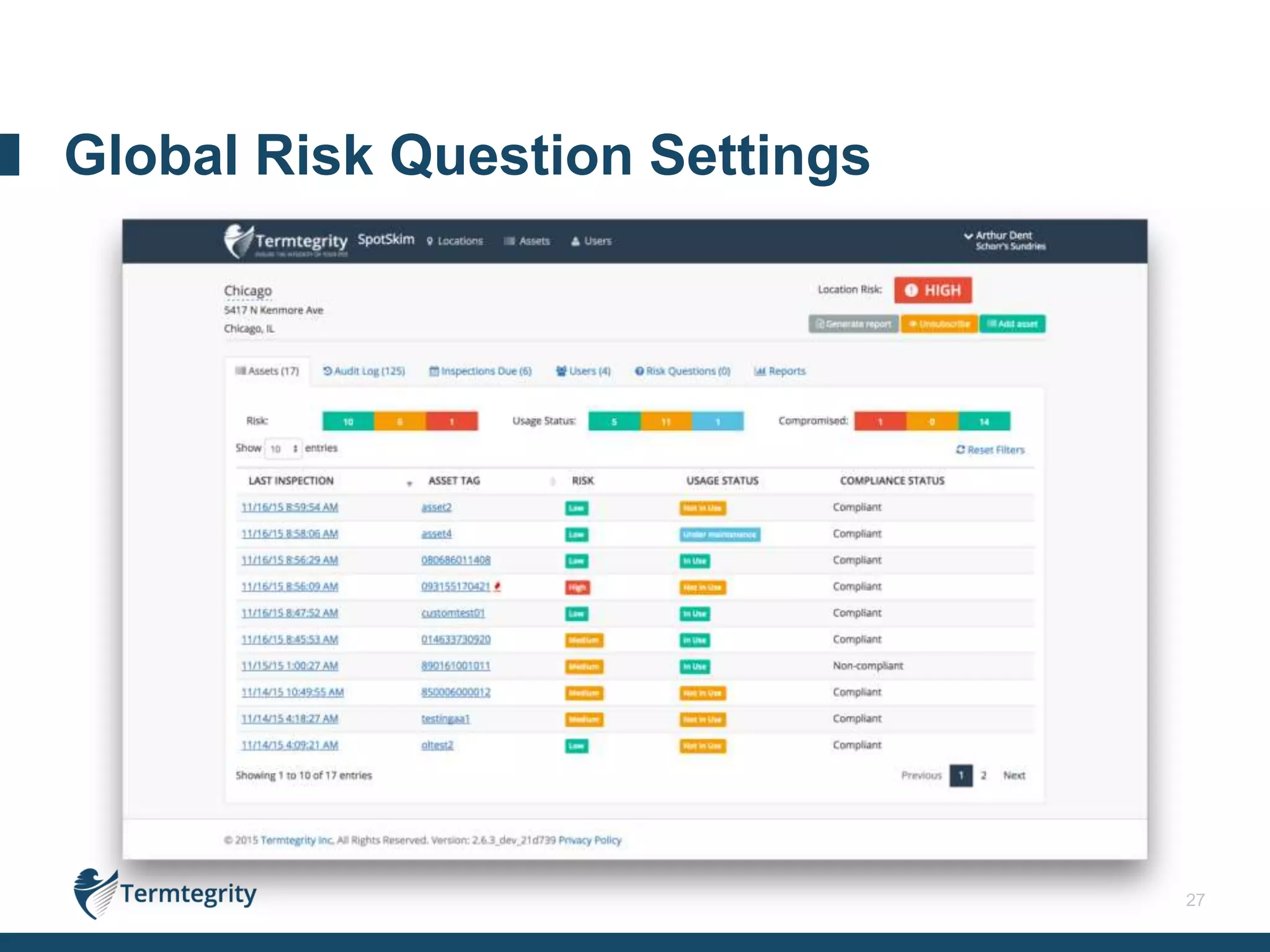Open asset 850006000012
Screen dimensions: 1270x952
pyautogui.click(x=456, y=692)
